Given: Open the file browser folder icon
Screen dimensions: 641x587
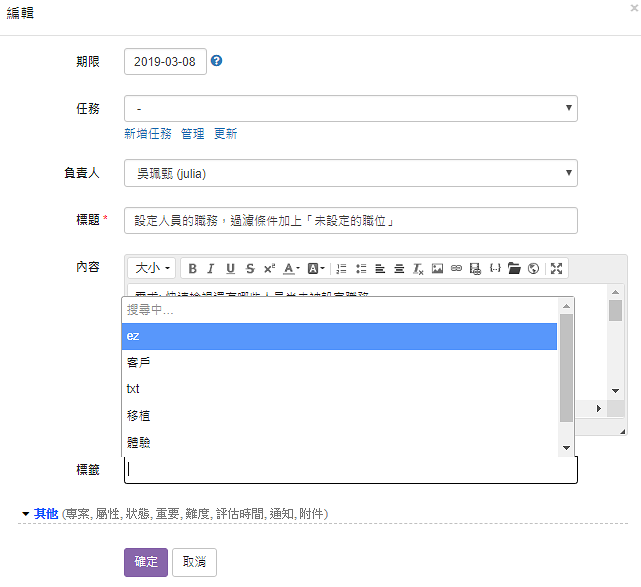Looking at the screenshot, I should (x=514, y=268).
